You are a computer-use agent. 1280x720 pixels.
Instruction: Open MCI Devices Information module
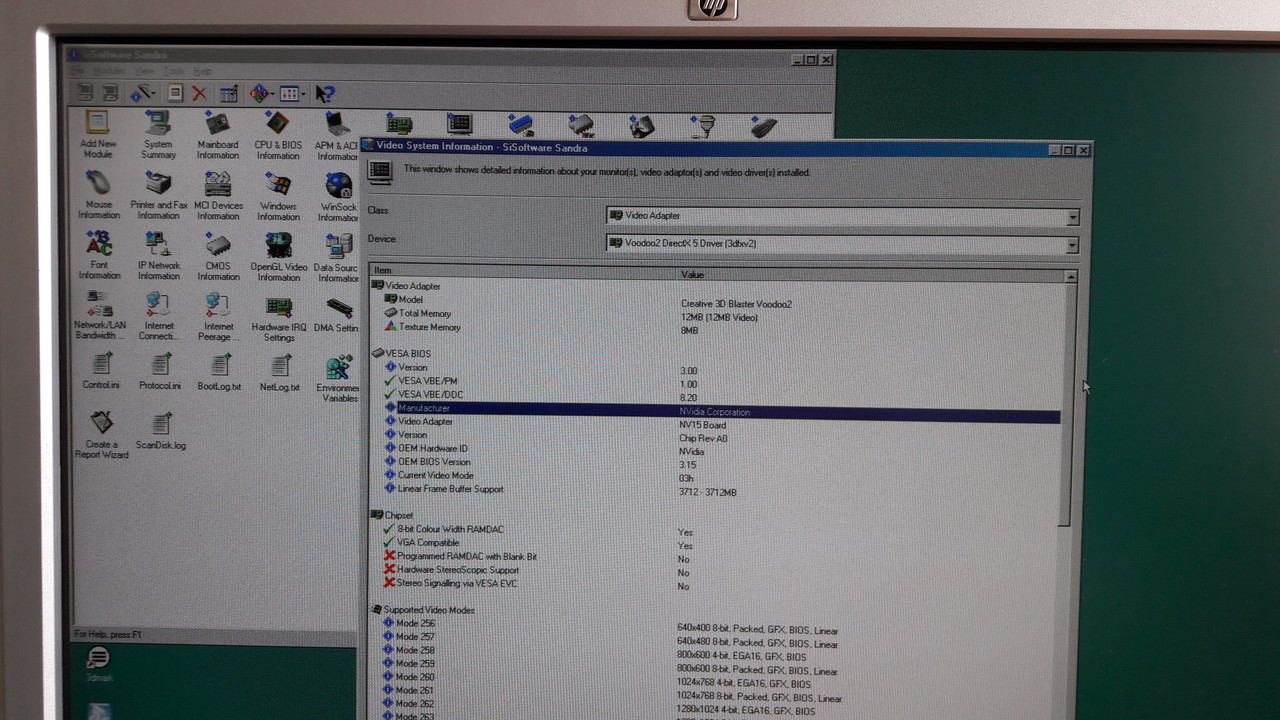coord(218,195)
